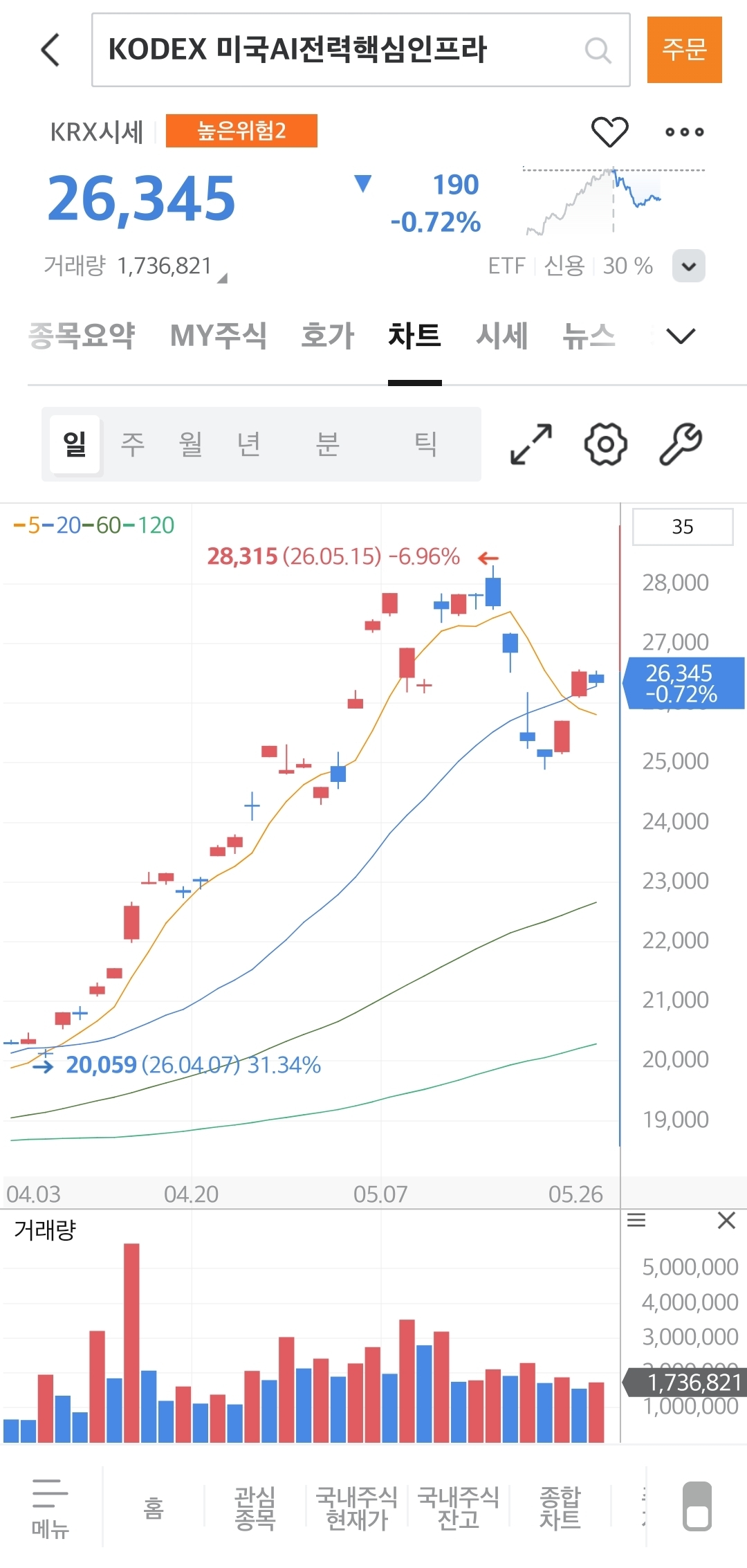The width and height of the screenshot is (747, 1568).
Task: Go to 홈 in bottom bar
Action: pos(154,1508)
